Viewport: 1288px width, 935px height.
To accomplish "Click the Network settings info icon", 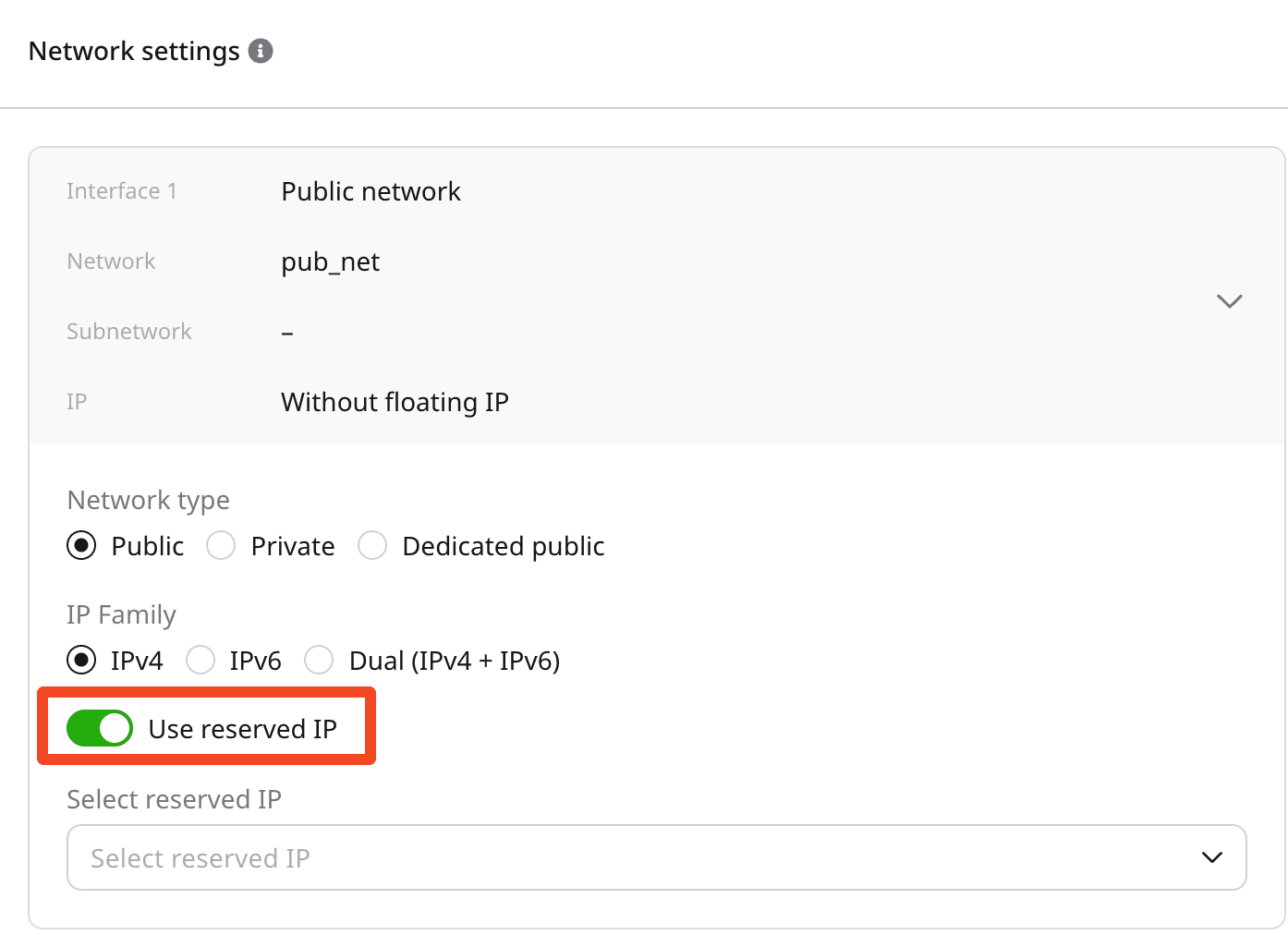I will coord(261,51).
